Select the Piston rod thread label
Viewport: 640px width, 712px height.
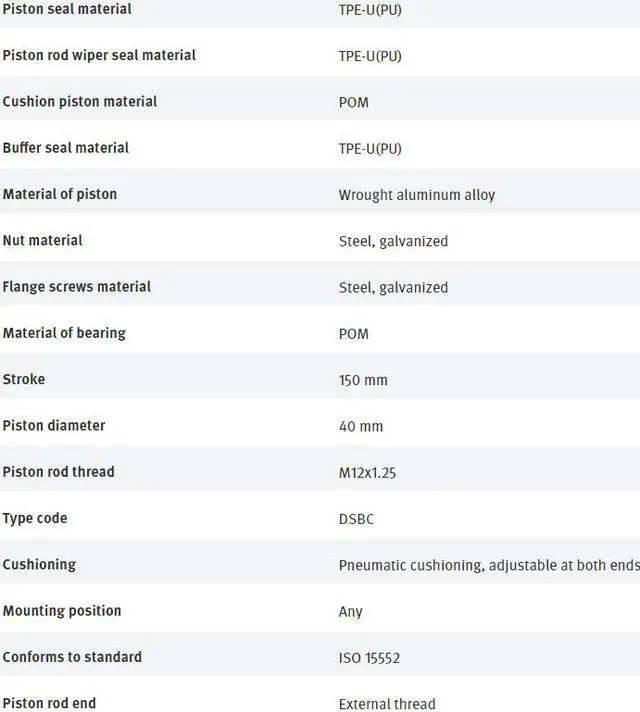(x=58, y=471)
